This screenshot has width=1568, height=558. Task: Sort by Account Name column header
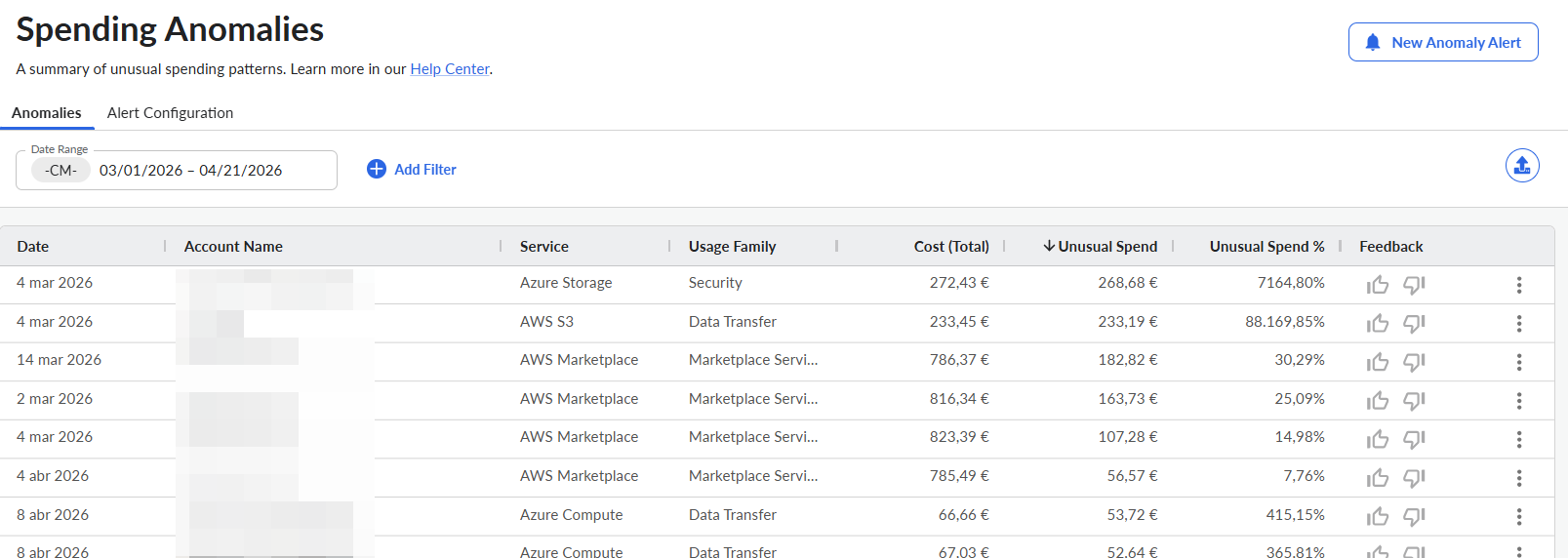point(233,247)
